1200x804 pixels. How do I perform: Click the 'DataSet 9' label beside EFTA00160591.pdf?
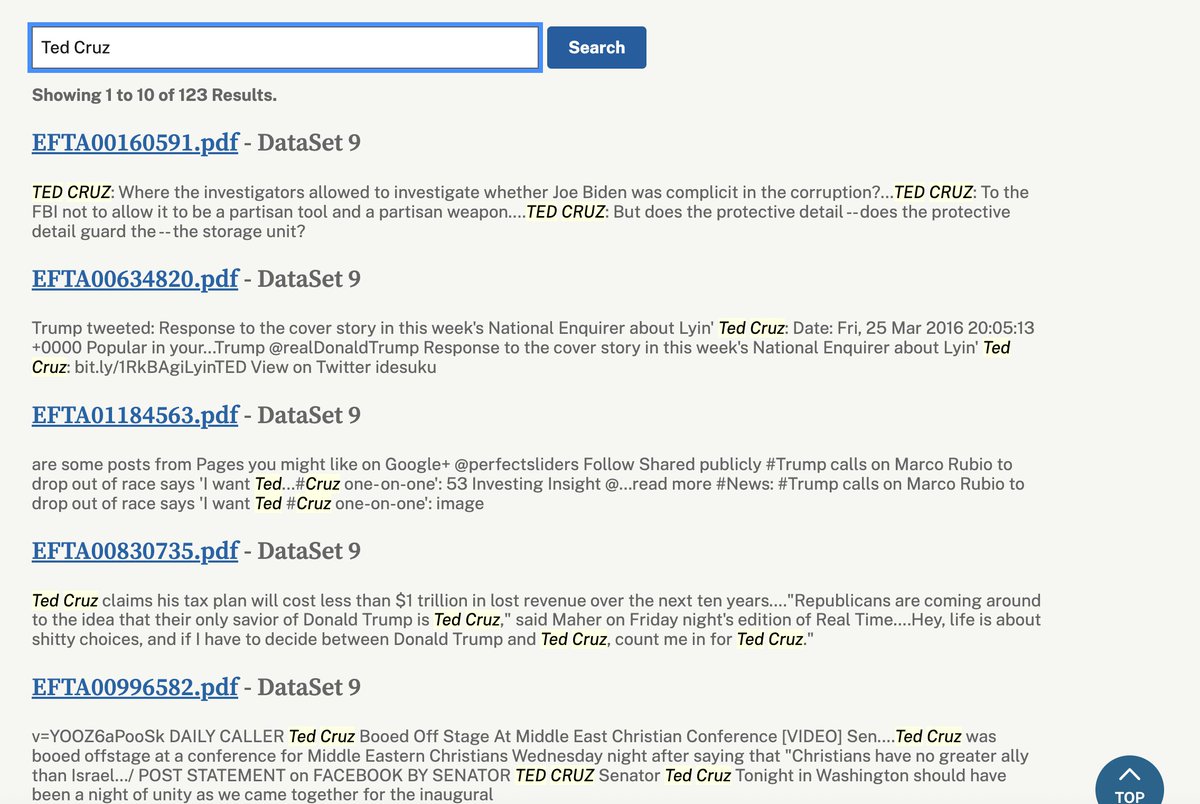(309, 143)
